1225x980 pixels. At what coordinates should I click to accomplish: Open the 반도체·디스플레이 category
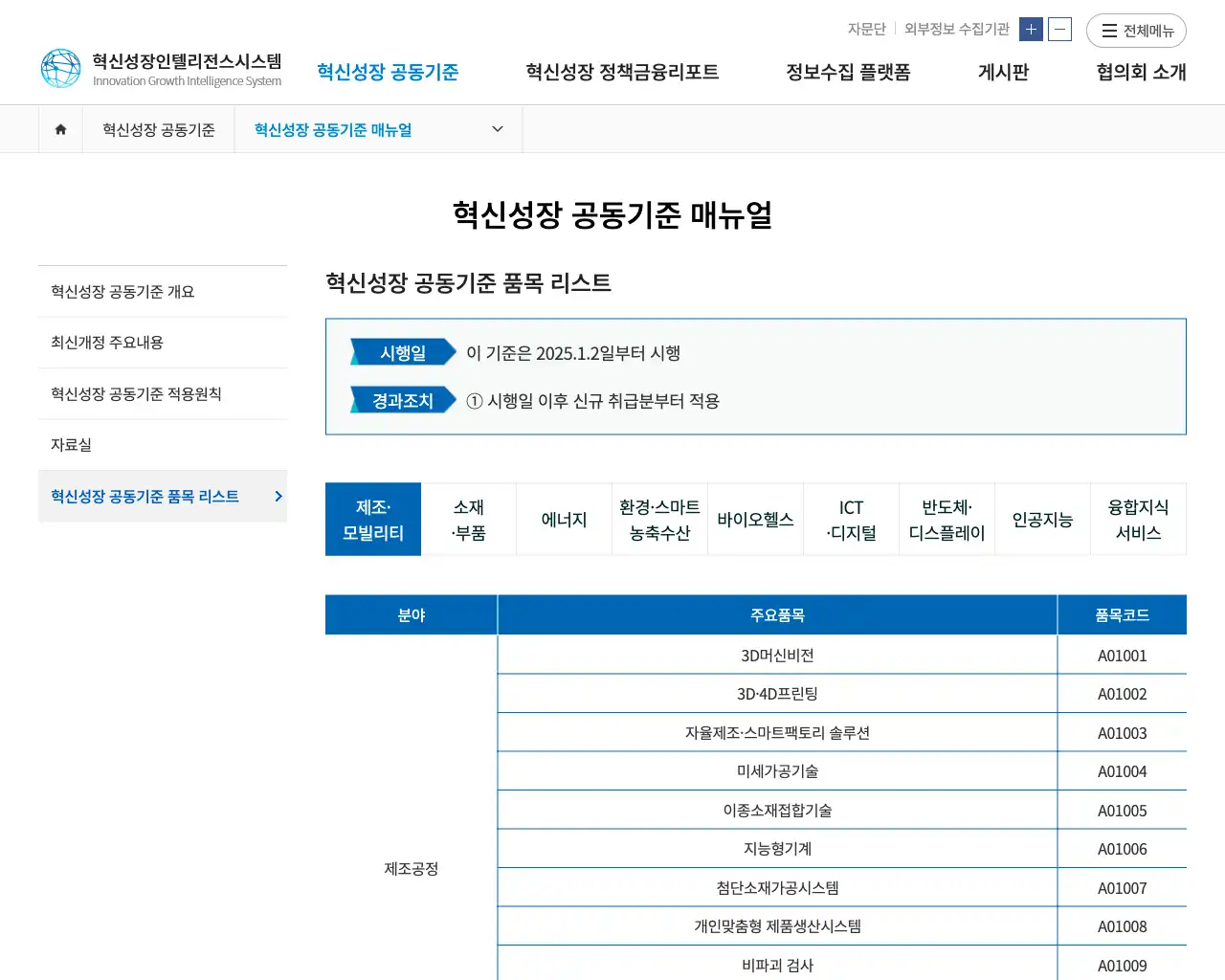point(947,519)
